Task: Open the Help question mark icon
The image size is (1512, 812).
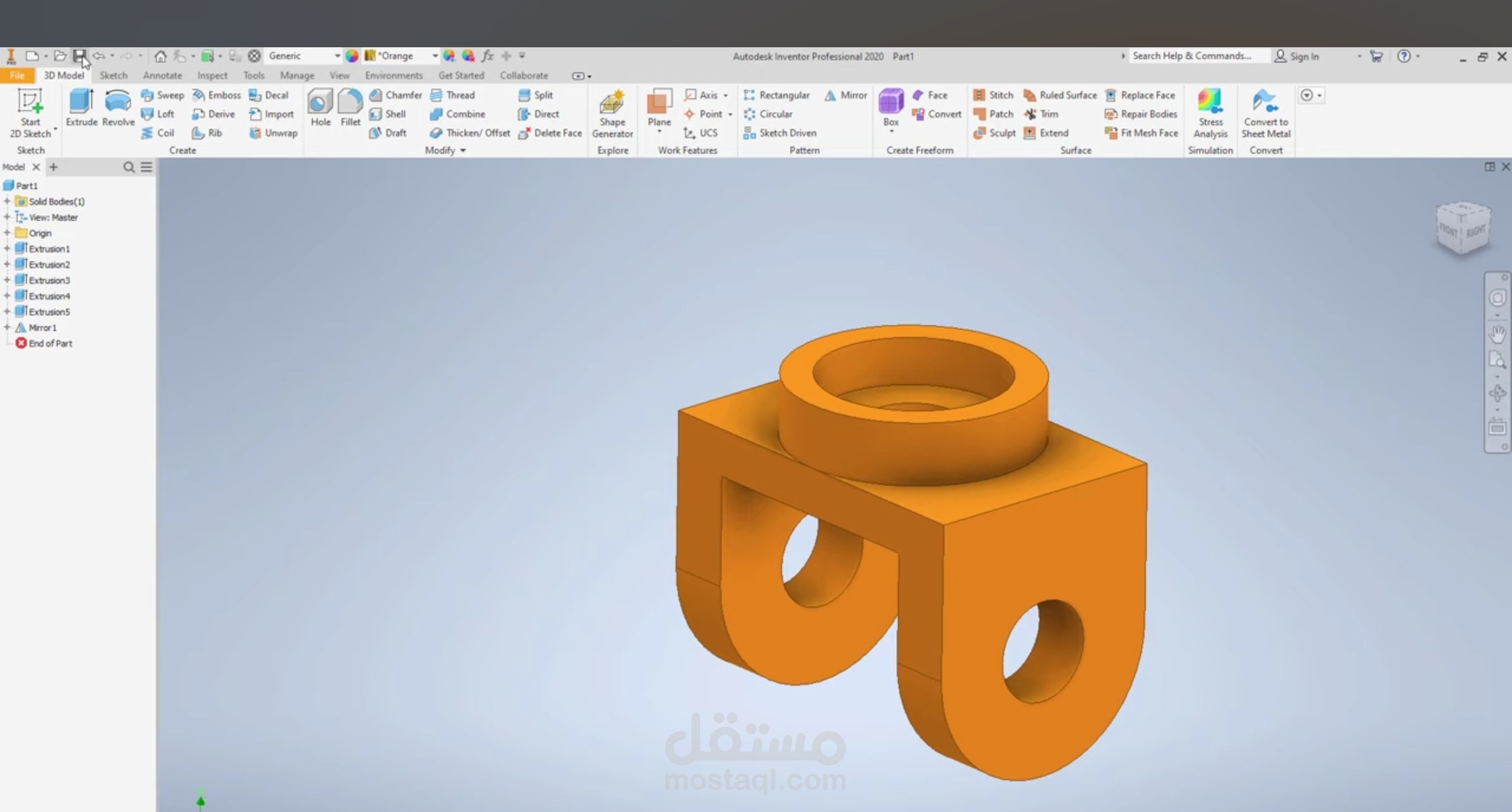Action: pos(1404,56)
